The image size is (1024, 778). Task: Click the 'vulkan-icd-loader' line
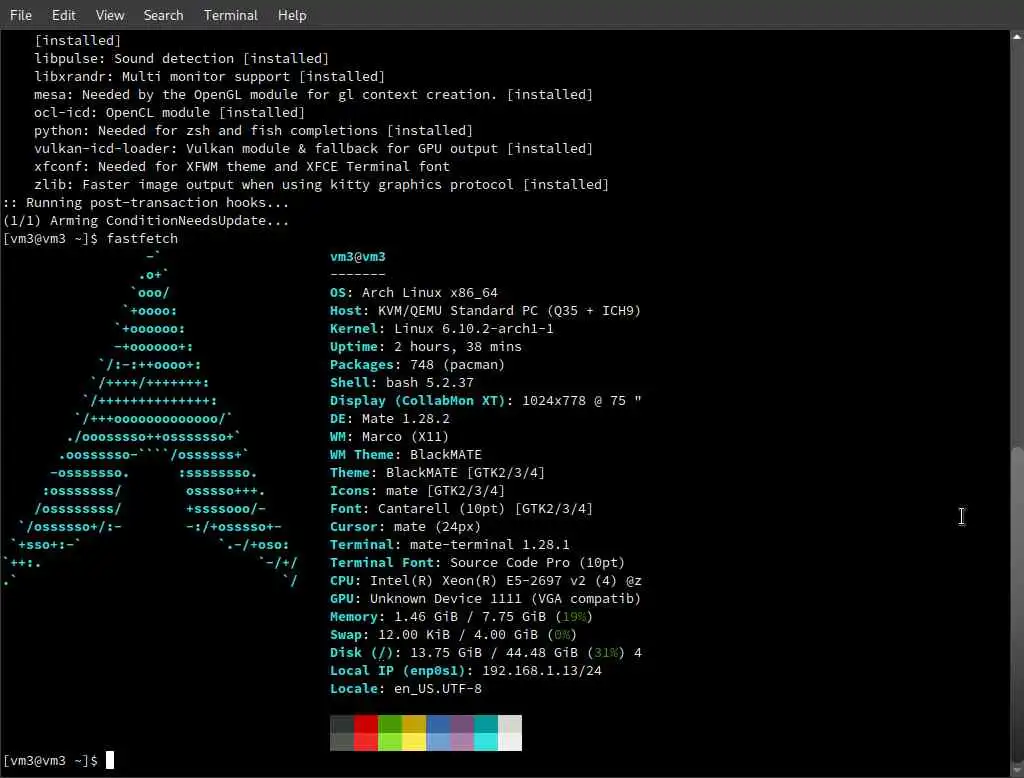(x=313, y=148)
